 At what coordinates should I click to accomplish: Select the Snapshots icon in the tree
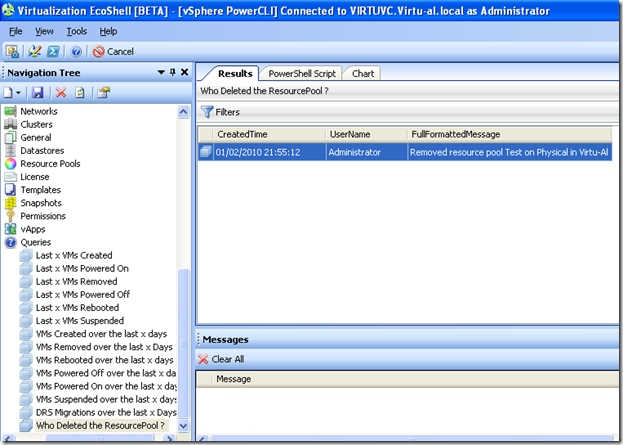click(10, 203)
